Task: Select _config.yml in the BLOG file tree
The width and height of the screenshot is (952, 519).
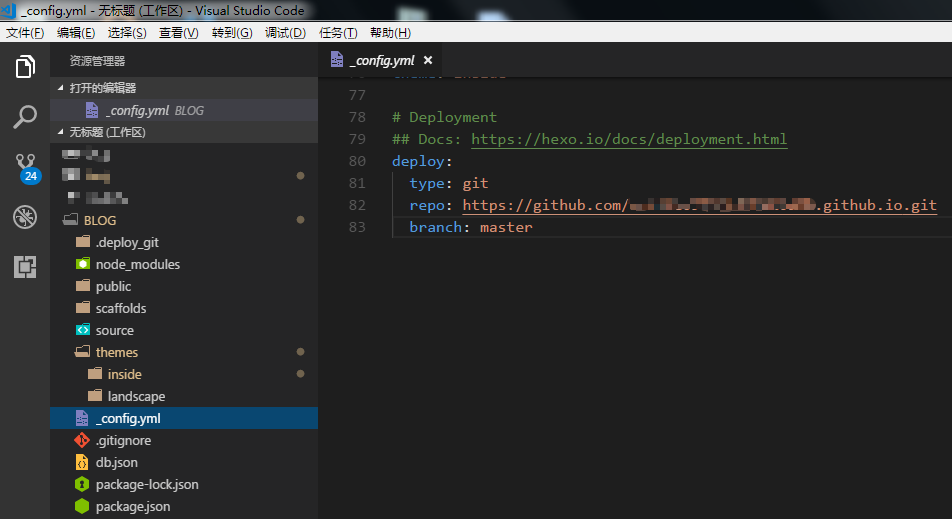Action: click(x=184, y=418)
